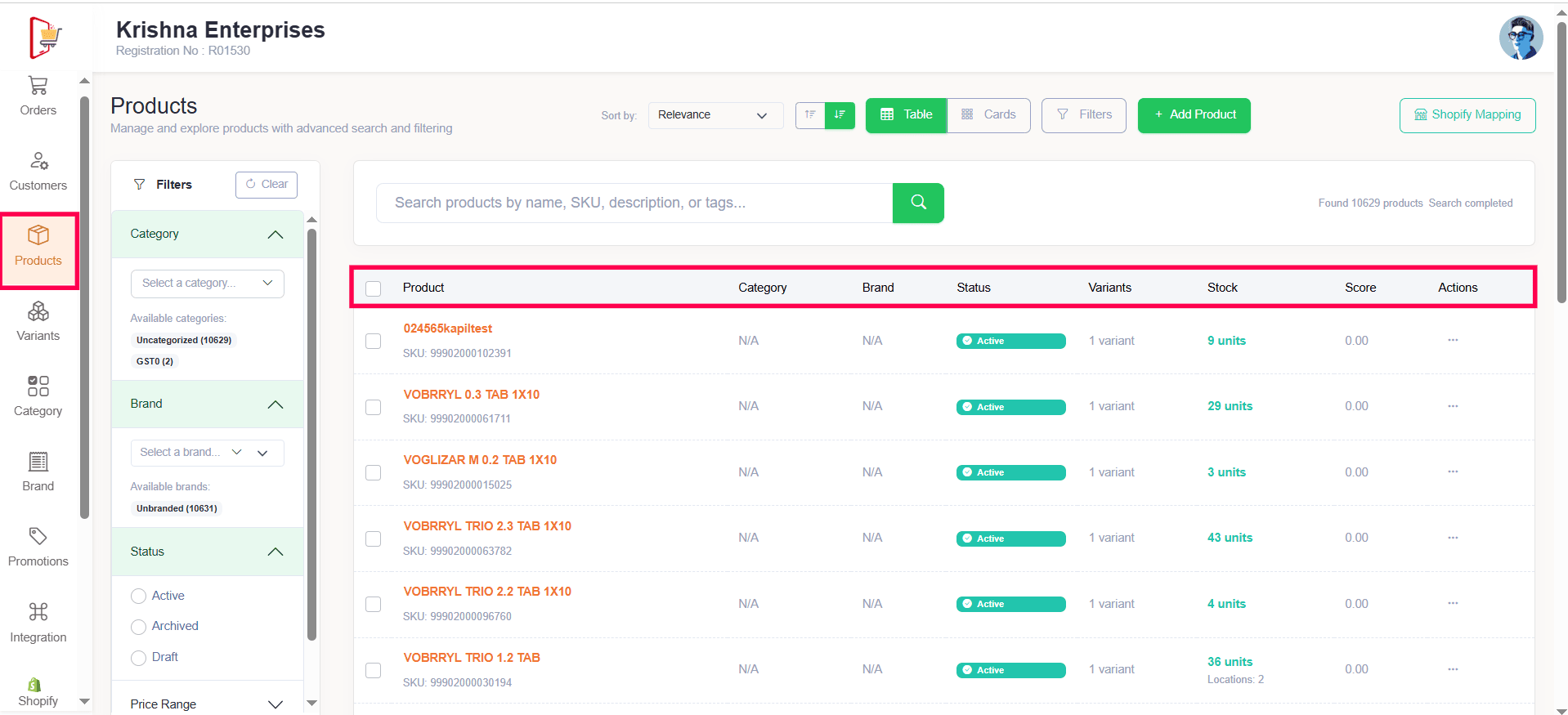Open the VOGLIZAR M 0.2 TAB 1X10 product link
This screenshot has width=1568, height=715.
[x=480, y=460]
